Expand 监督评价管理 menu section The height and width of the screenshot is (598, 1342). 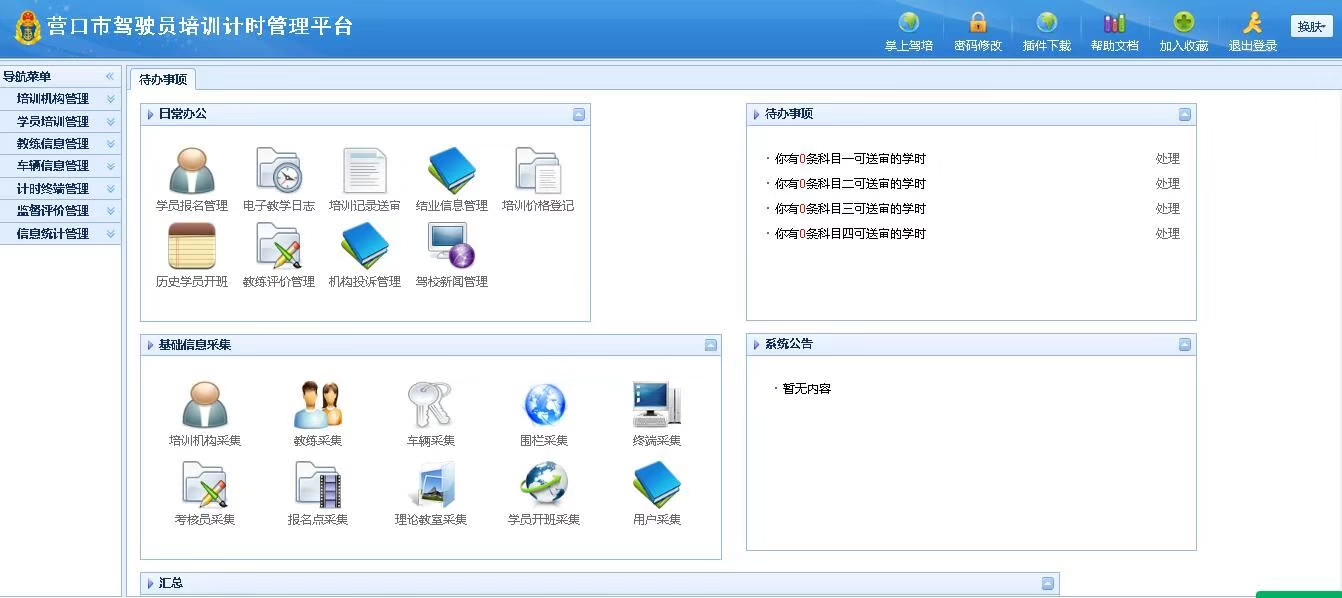click(60, 211)
